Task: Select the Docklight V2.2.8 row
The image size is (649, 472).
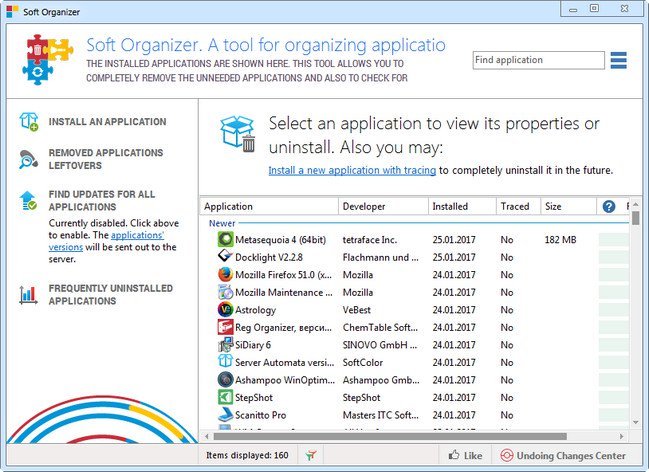Action: tap(415, 257)
